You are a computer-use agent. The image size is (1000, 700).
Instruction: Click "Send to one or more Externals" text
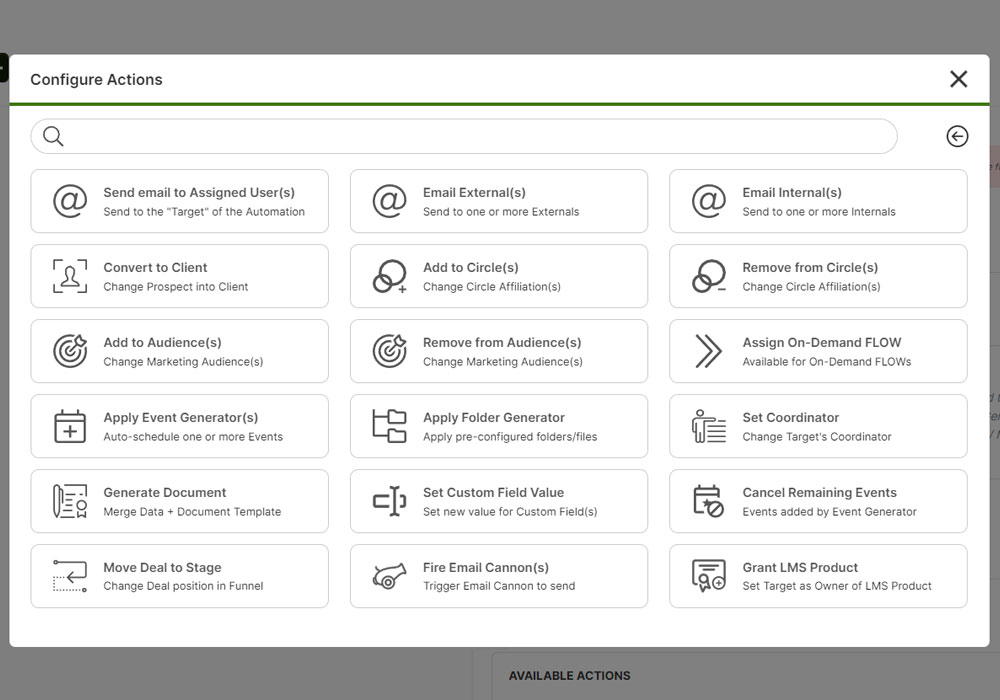pyautogui.click(x=501, y=212)
